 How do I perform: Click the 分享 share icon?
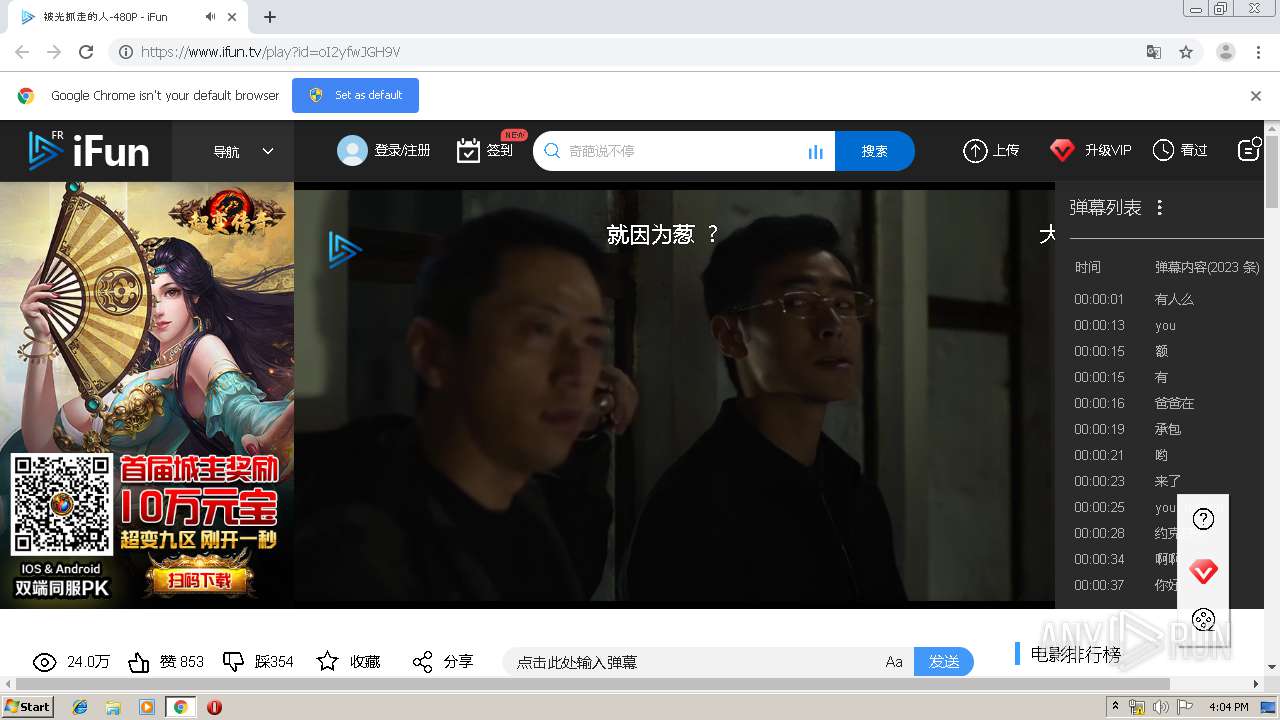tap(422, 662)
